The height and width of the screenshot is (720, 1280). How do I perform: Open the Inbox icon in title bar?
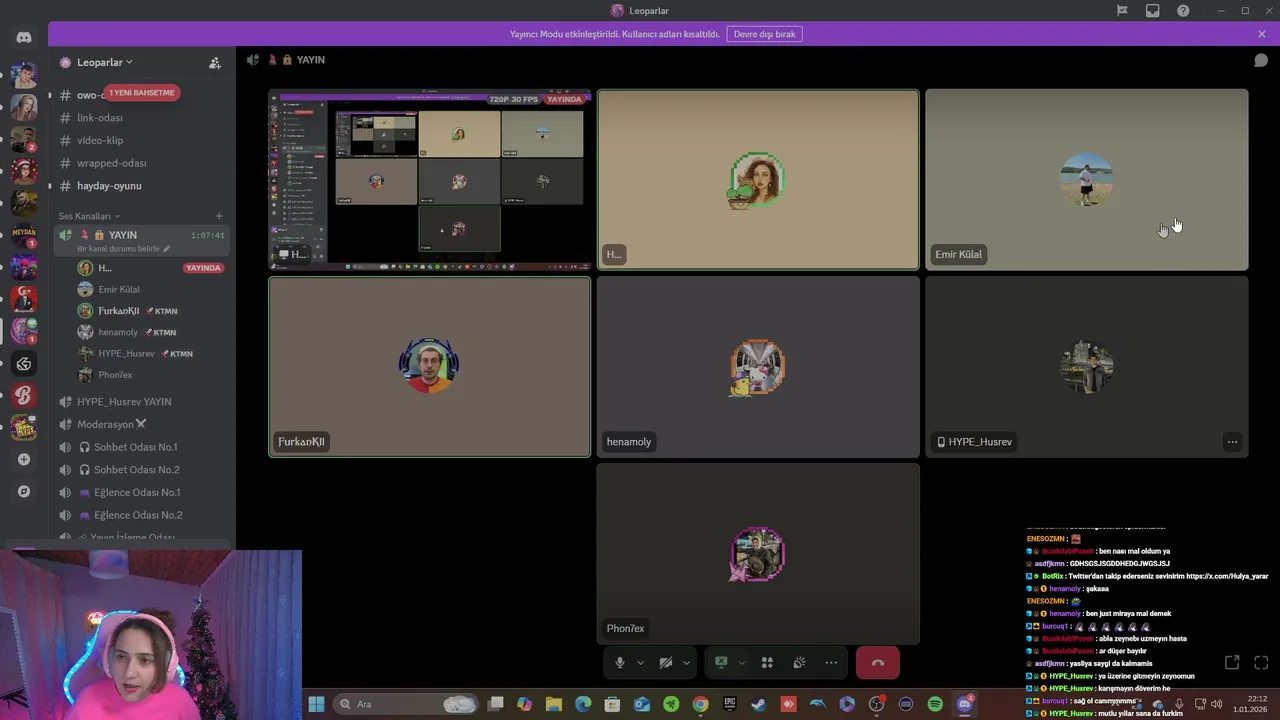pyautogui.click(x=1153, y=11)
